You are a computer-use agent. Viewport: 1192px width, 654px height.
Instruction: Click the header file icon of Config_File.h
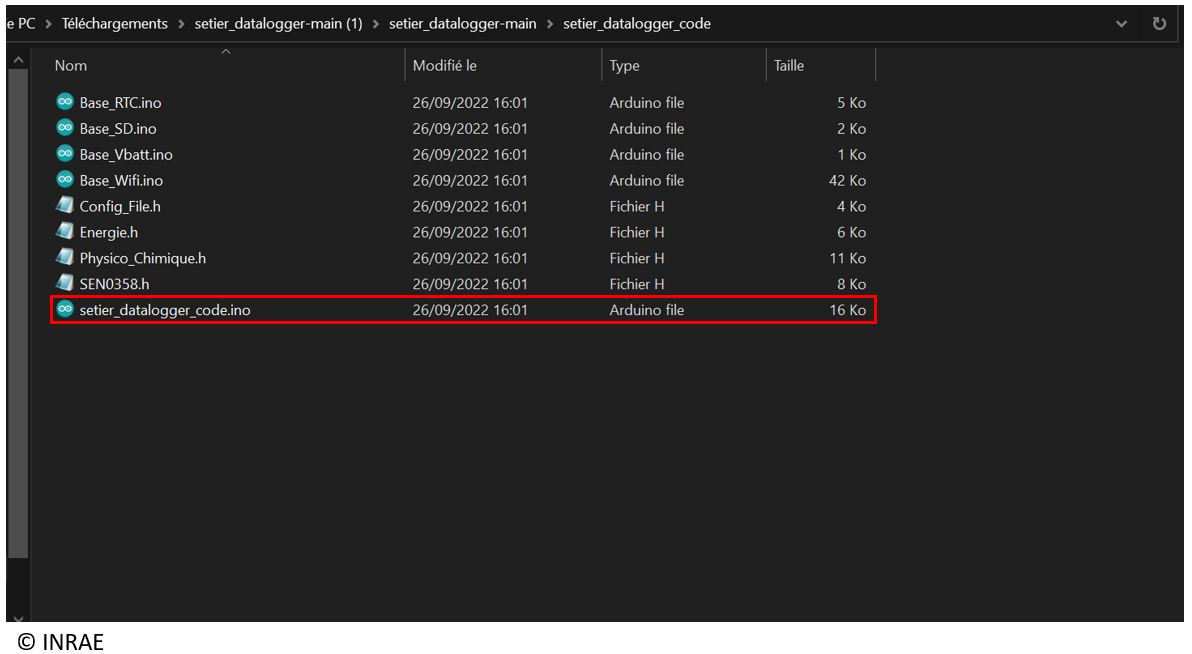(65, 207)
